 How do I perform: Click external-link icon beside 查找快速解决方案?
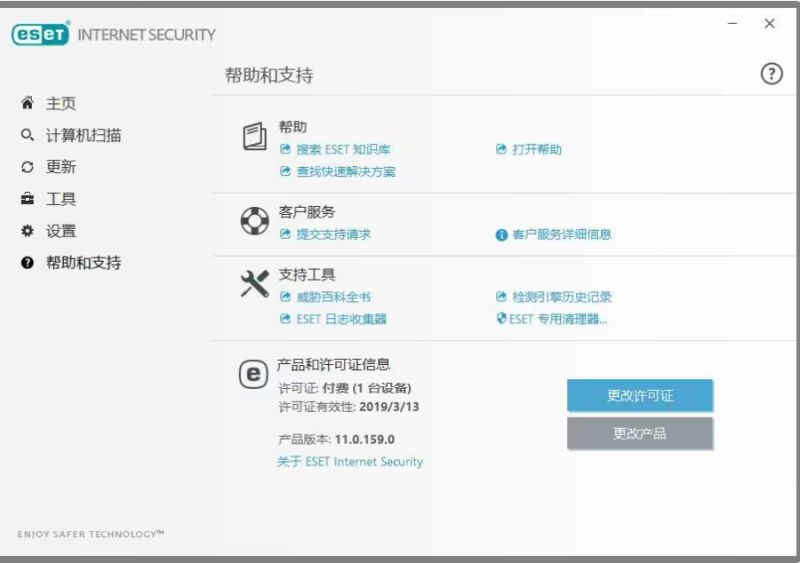pyautogui.click(x=285, y=171)
